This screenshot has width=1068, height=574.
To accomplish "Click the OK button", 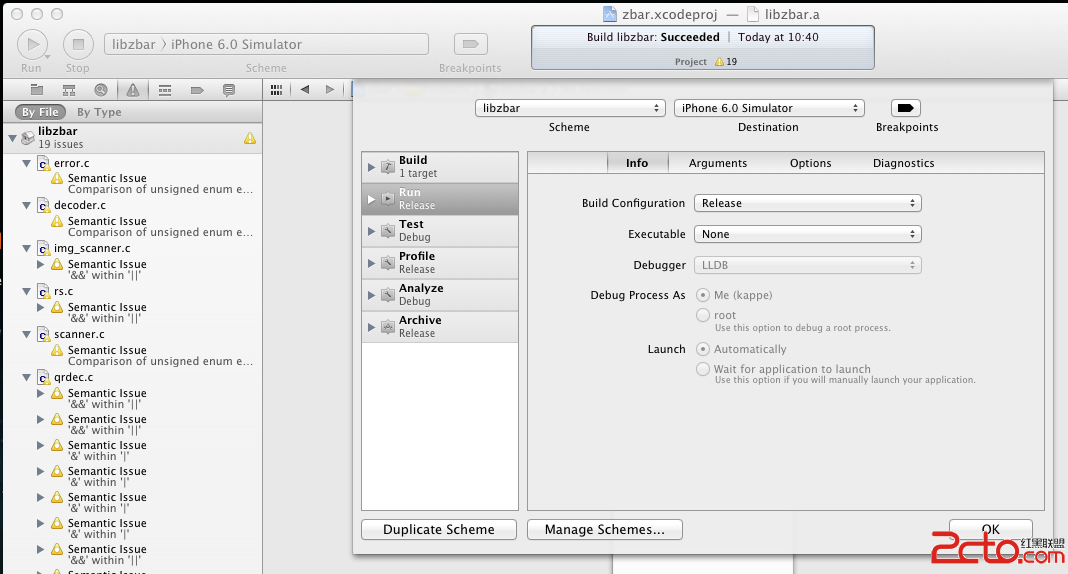I will [x=990, y=529].
